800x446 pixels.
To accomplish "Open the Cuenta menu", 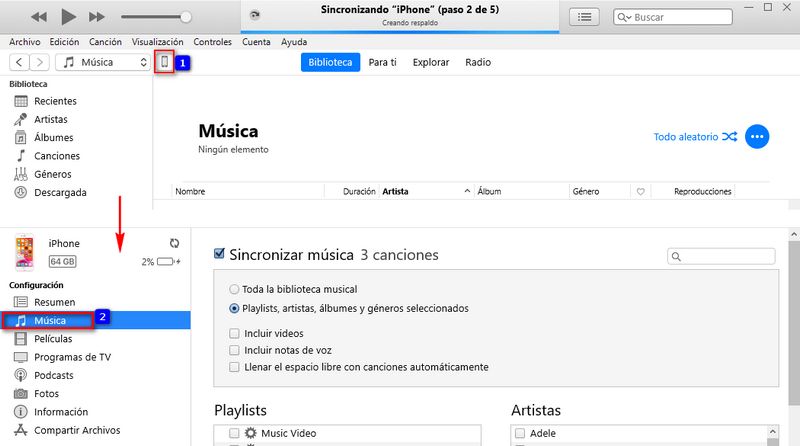I will (256, 42).
